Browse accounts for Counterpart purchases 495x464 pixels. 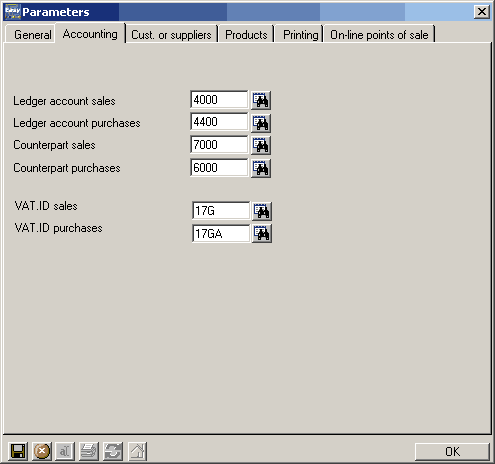coord(261,168)
